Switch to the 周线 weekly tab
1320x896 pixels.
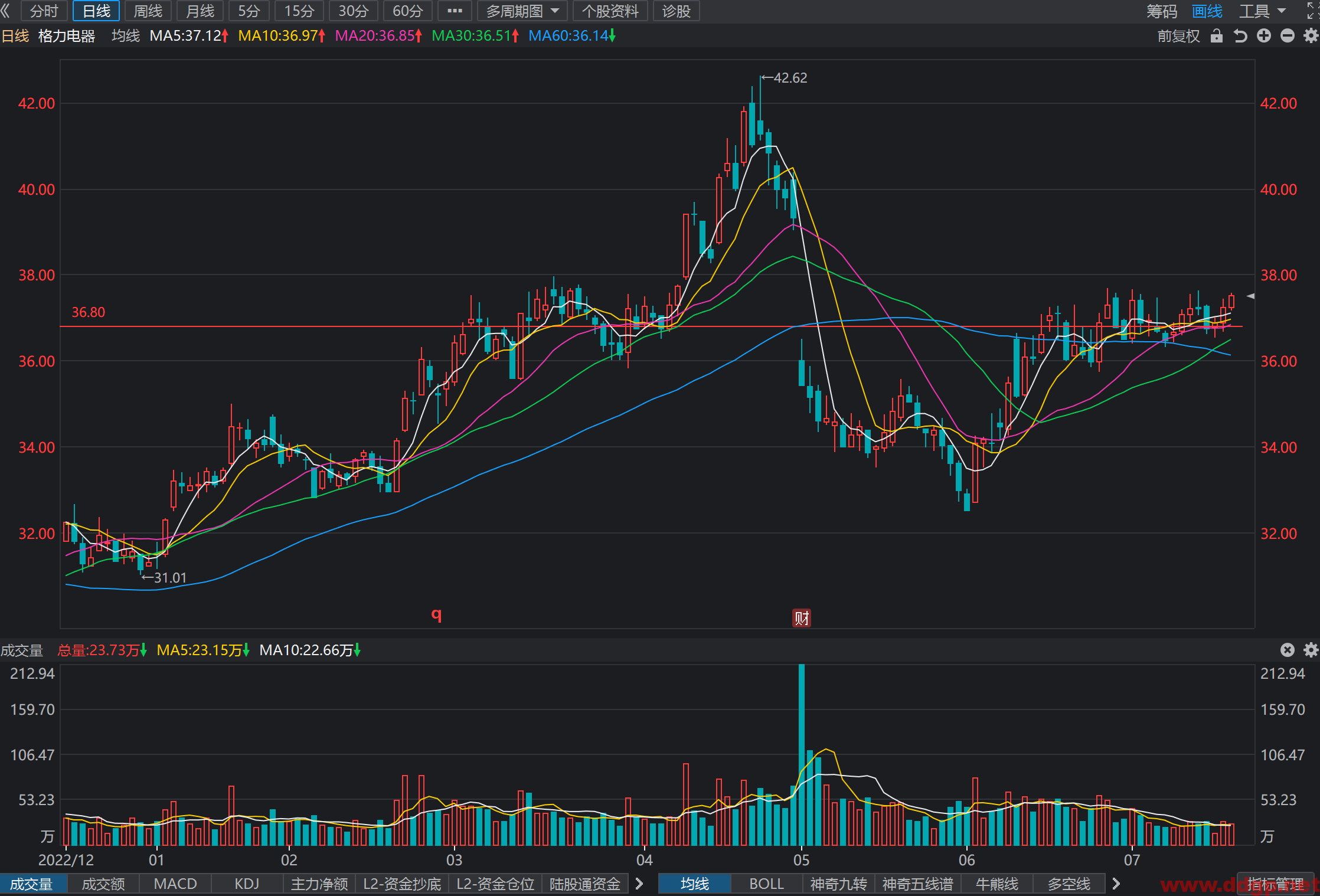point(148,11)
